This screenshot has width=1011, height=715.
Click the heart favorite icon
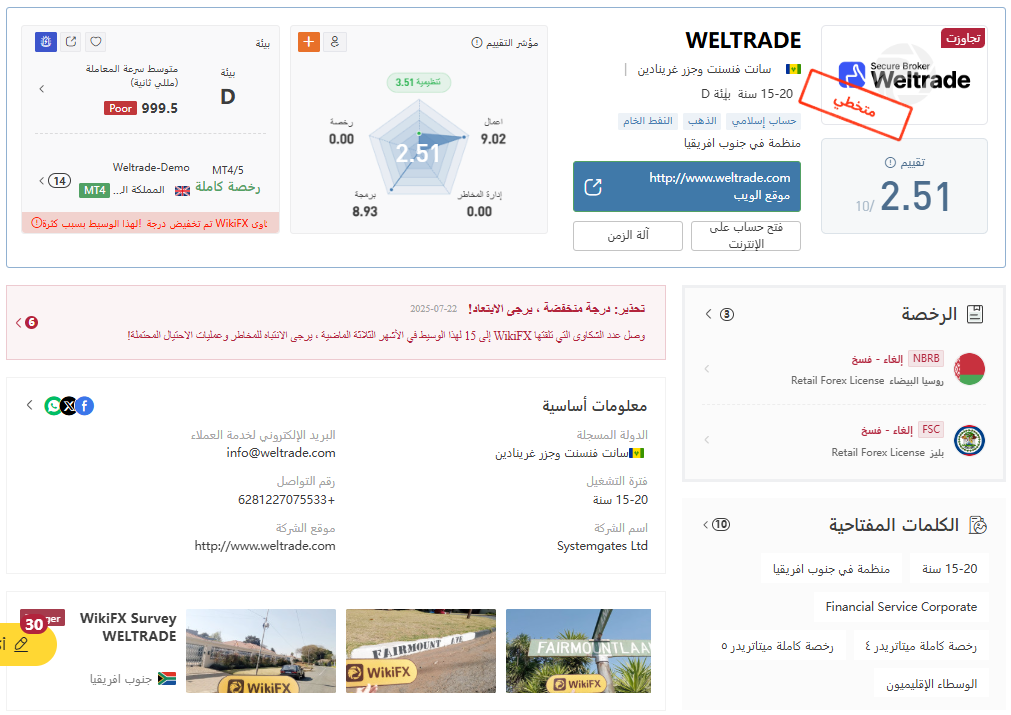tap(96, 42)
